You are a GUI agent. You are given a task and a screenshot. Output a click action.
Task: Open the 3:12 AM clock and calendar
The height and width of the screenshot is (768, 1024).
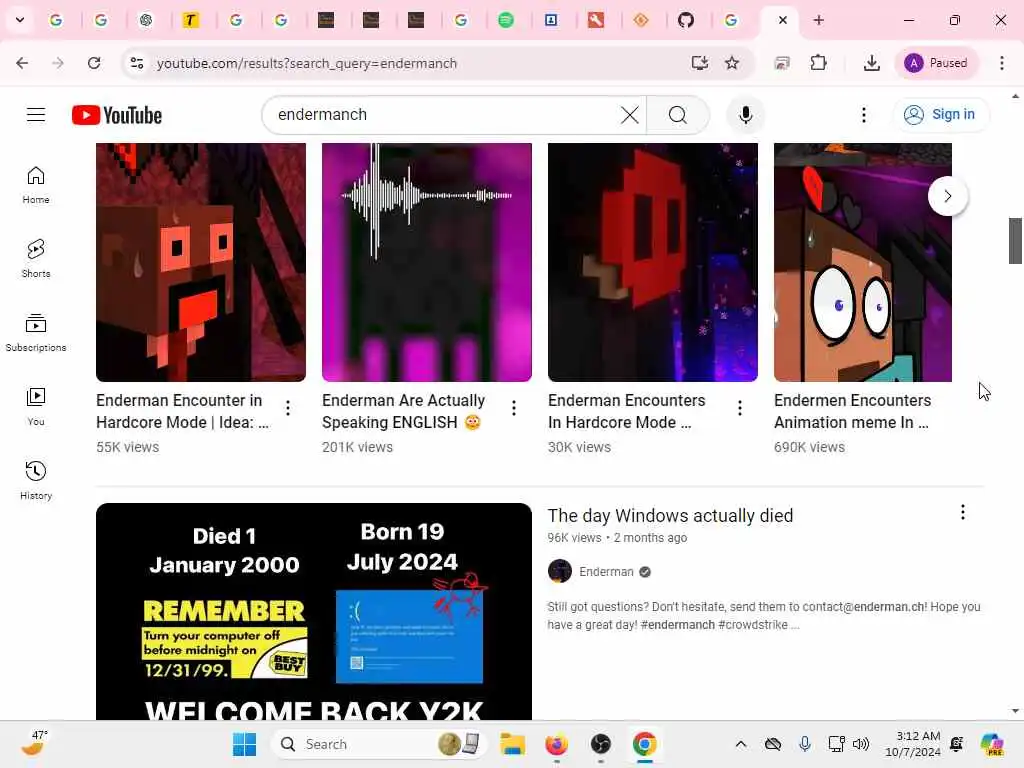pos(912,744)
